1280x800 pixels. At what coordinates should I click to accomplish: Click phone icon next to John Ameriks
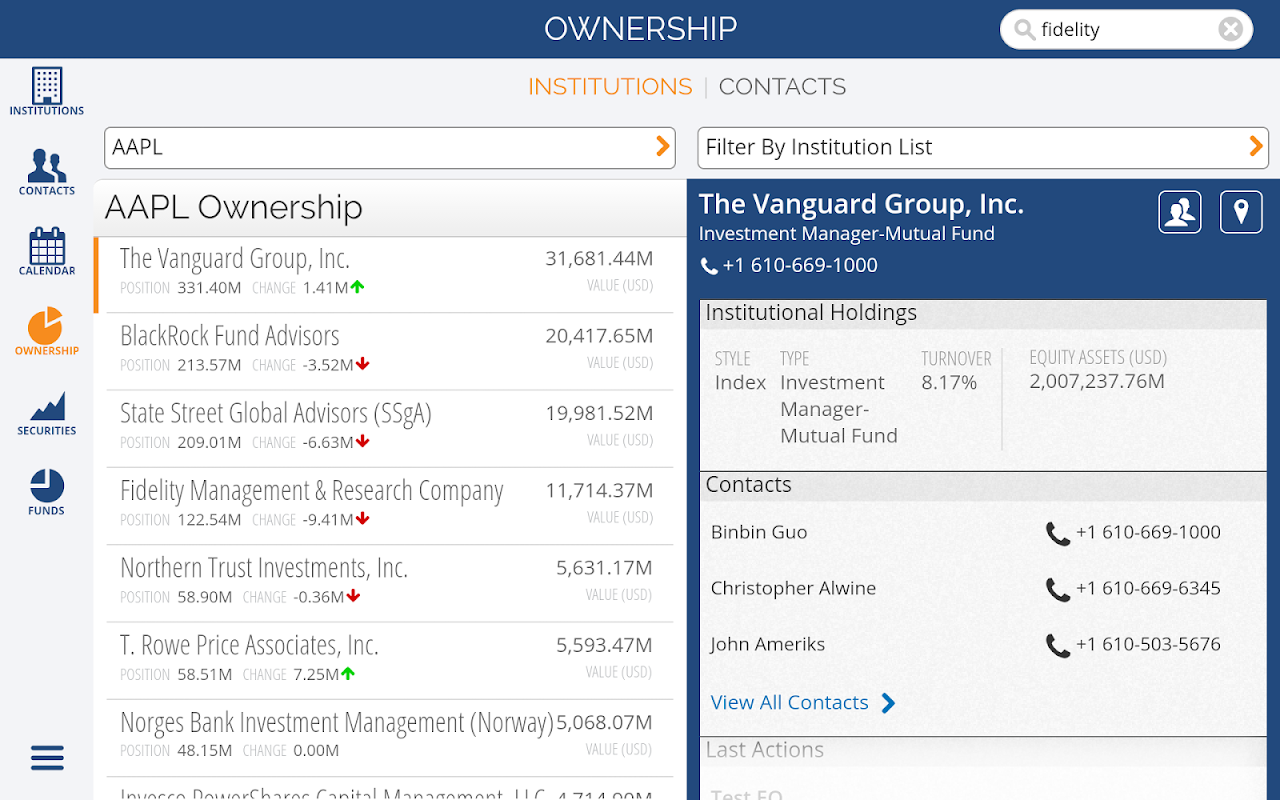(1057, 645)
